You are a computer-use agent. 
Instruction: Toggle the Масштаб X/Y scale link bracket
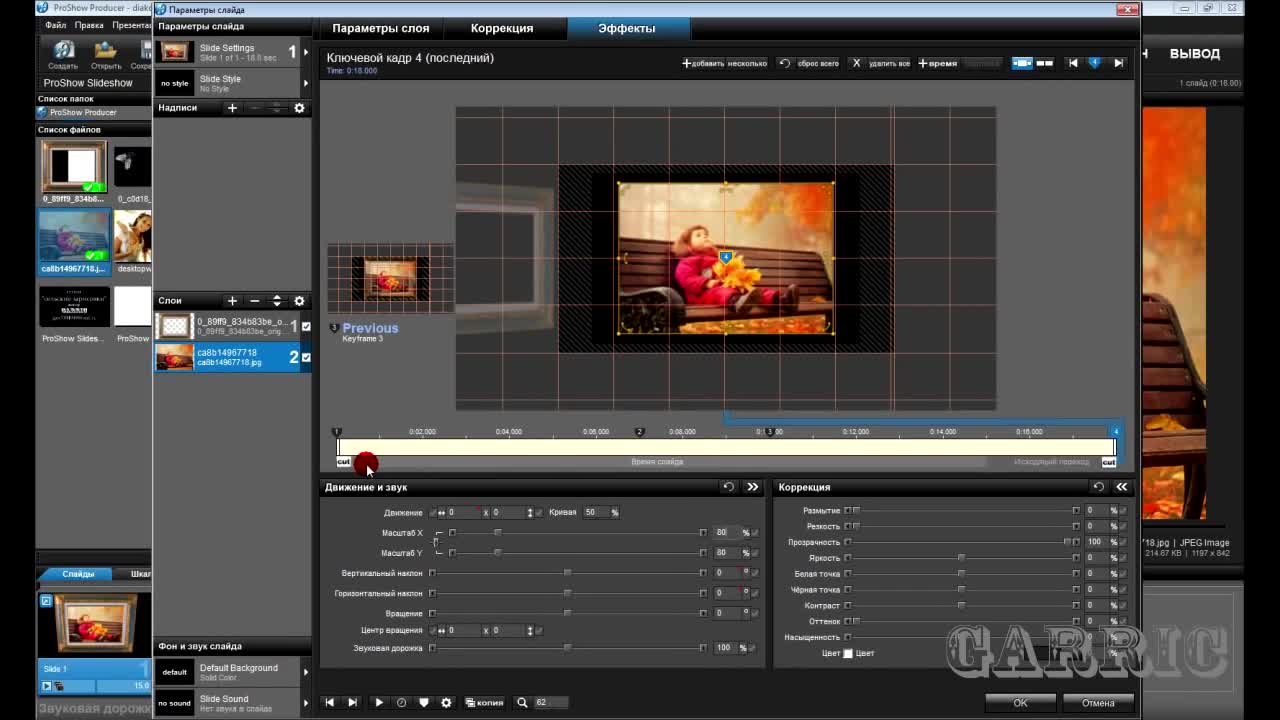(435, 543)
